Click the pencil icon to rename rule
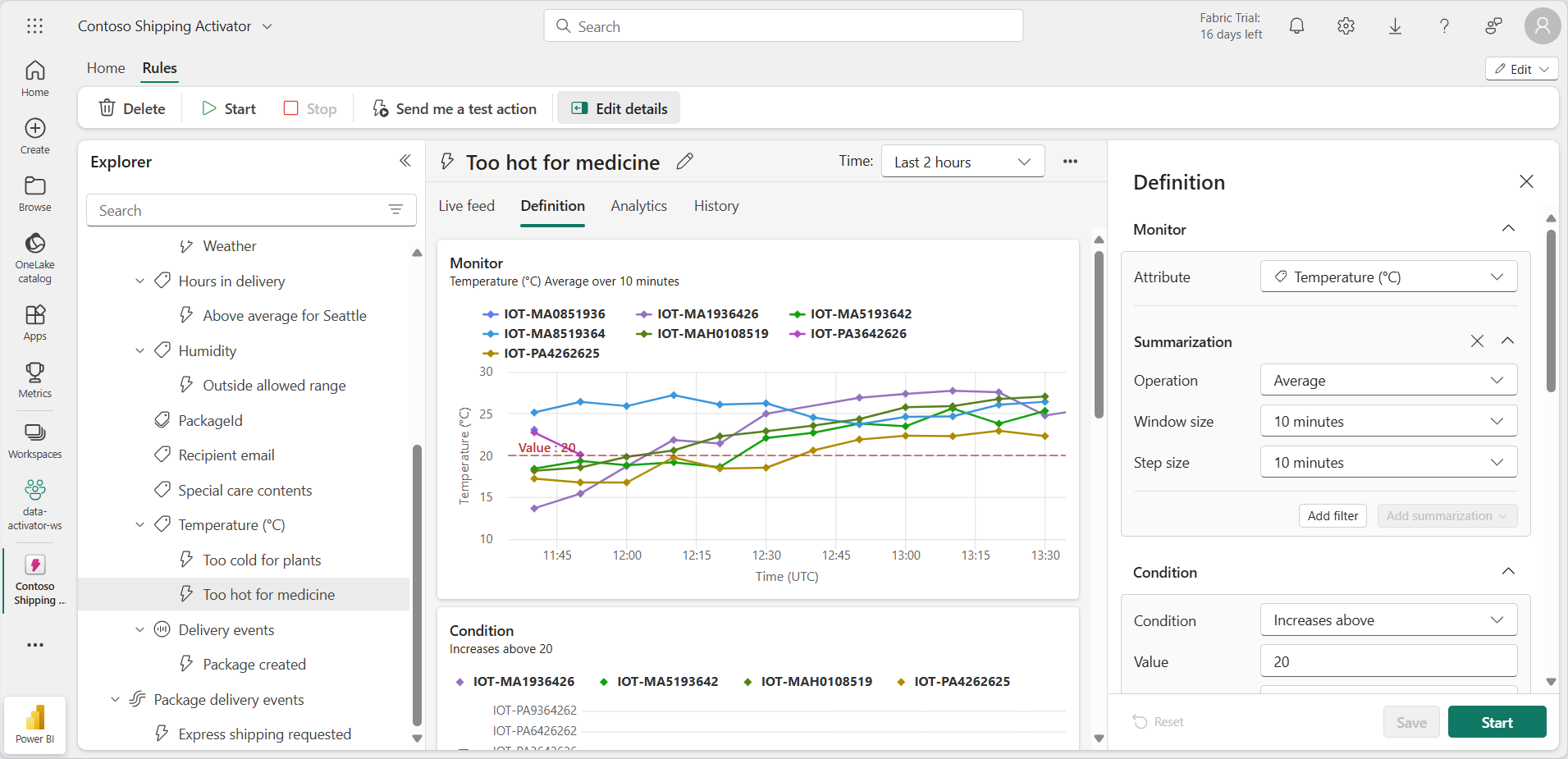This screenshot has width=1568, height=759. tap(684, 162)
